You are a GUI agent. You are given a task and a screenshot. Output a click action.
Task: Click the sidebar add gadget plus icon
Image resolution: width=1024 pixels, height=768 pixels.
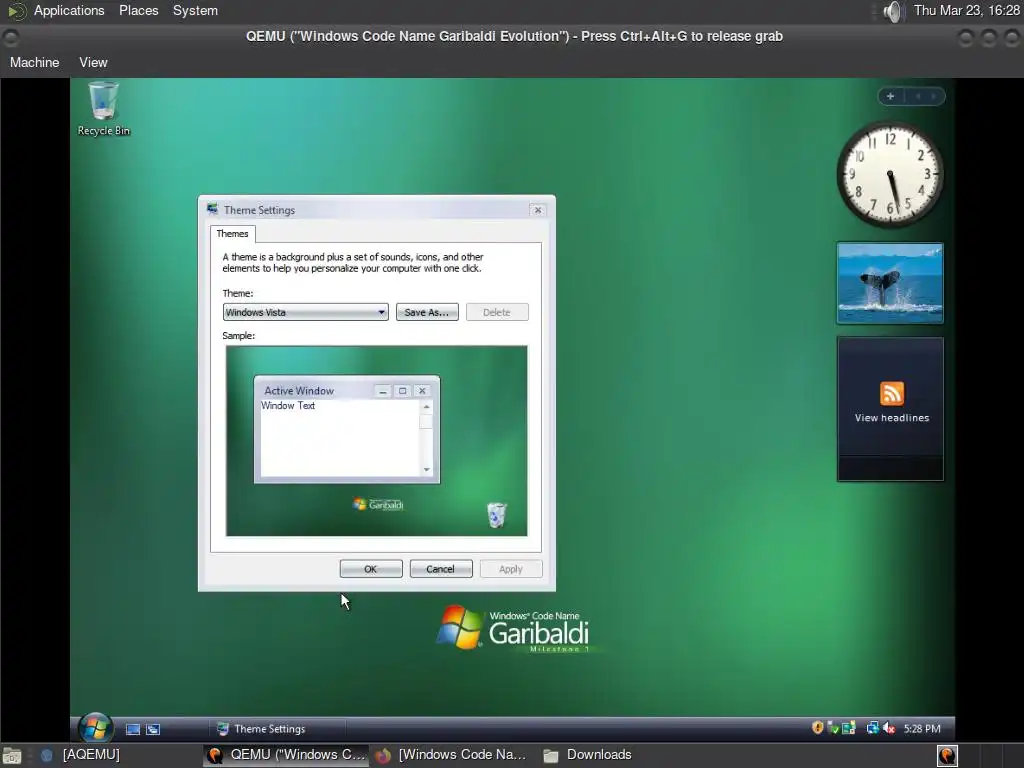click(x=889, y=96)
